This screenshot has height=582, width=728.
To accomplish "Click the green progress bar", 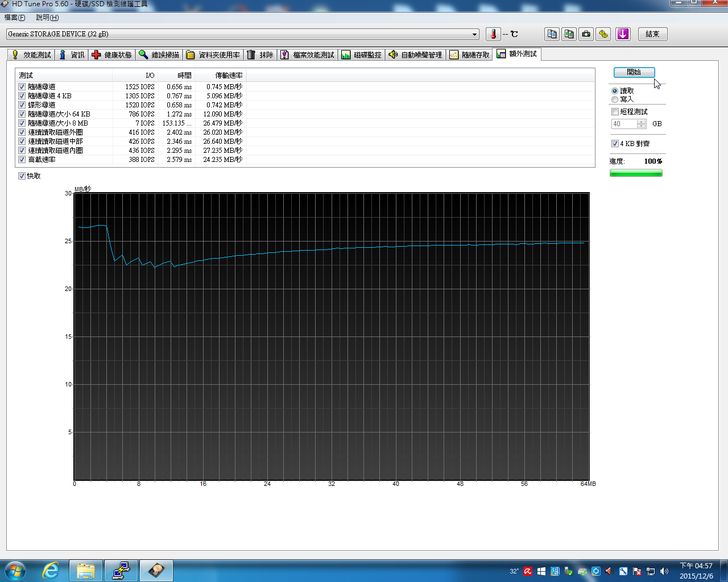I will 636,173.
